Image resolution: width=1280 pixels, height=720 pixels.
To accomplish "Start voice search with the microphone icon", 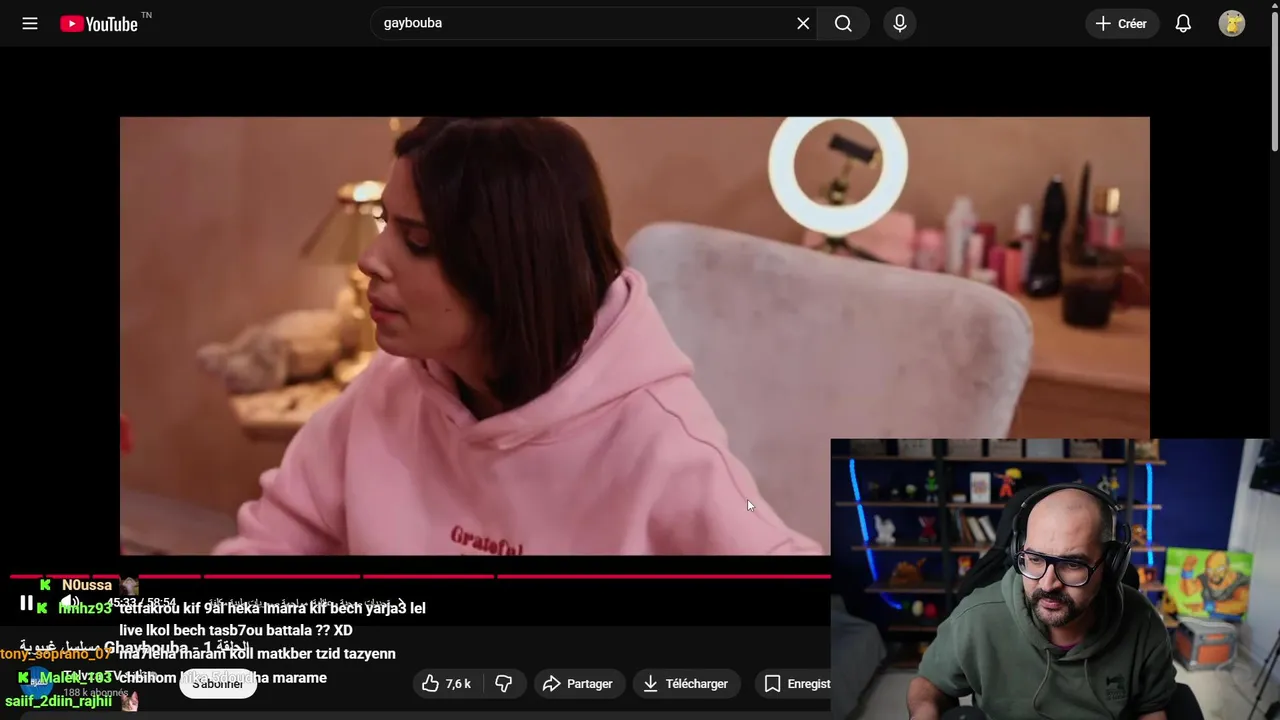I will [x=900, y=23].
